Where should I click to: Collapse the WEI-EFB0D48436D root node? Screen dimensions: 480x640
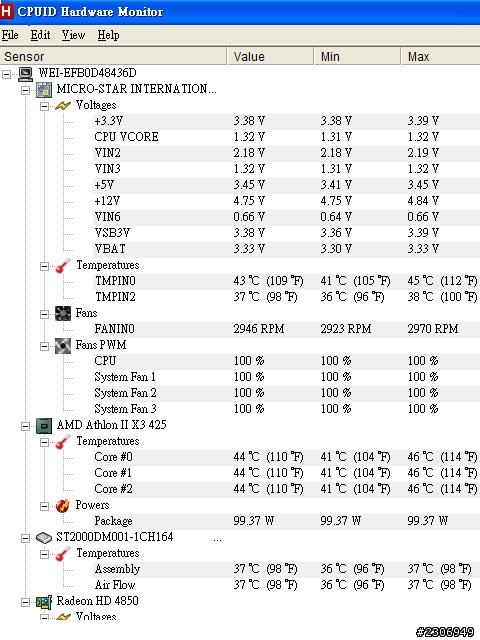pyautogui.click(x=7, y=74)
